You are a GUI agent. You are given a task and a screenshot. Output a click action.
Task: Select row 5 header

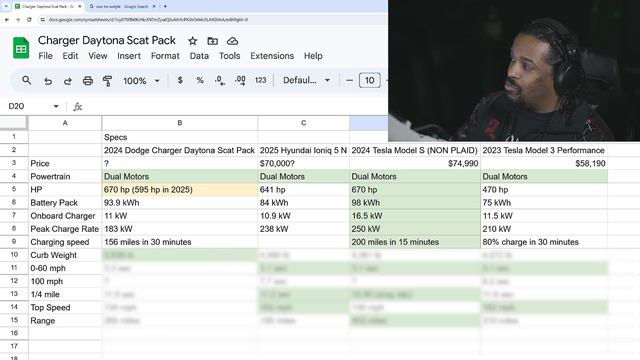pos(14,189)
